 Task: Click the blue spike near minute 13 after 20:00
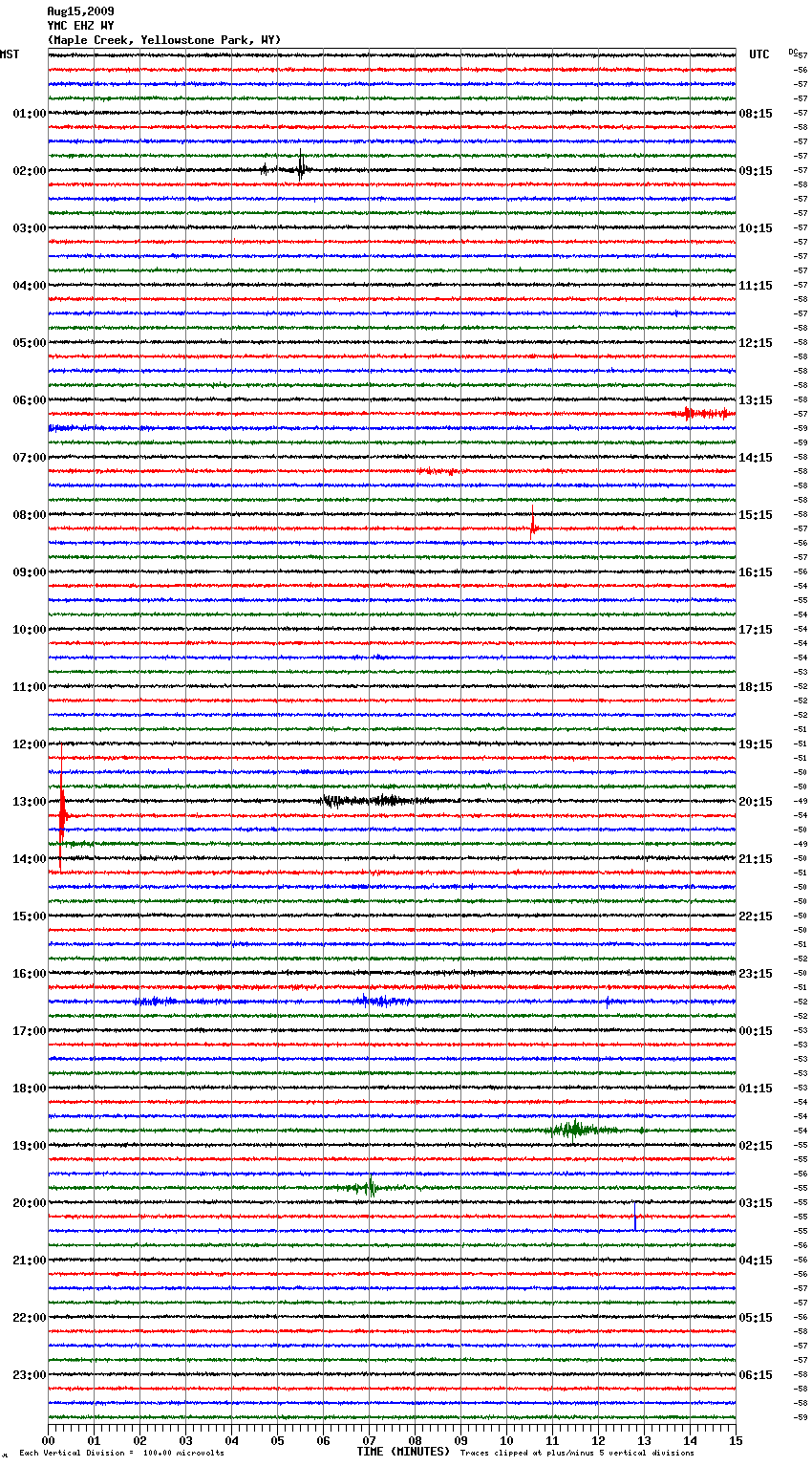[635, 1218]
